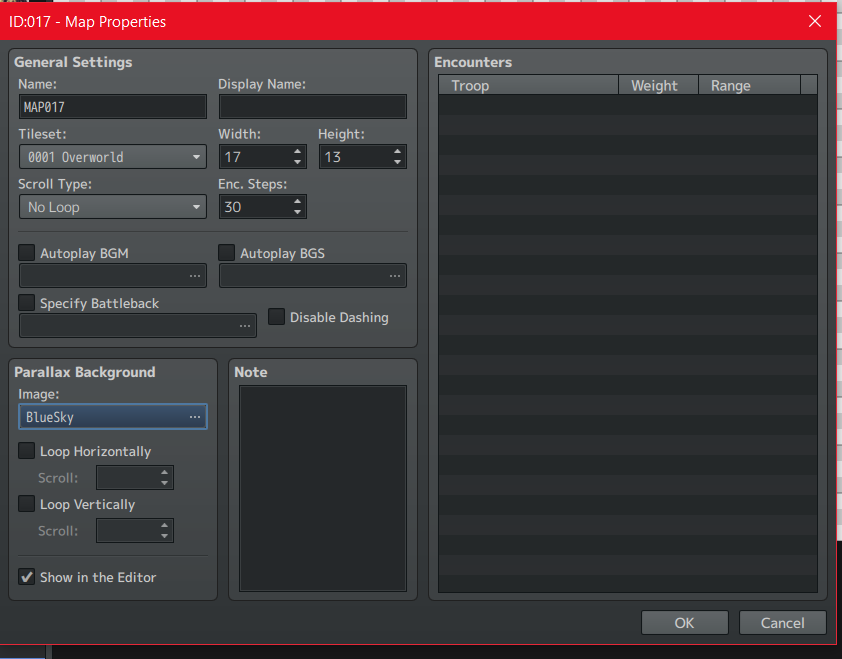Click the Troop column header

coord(528,85)
